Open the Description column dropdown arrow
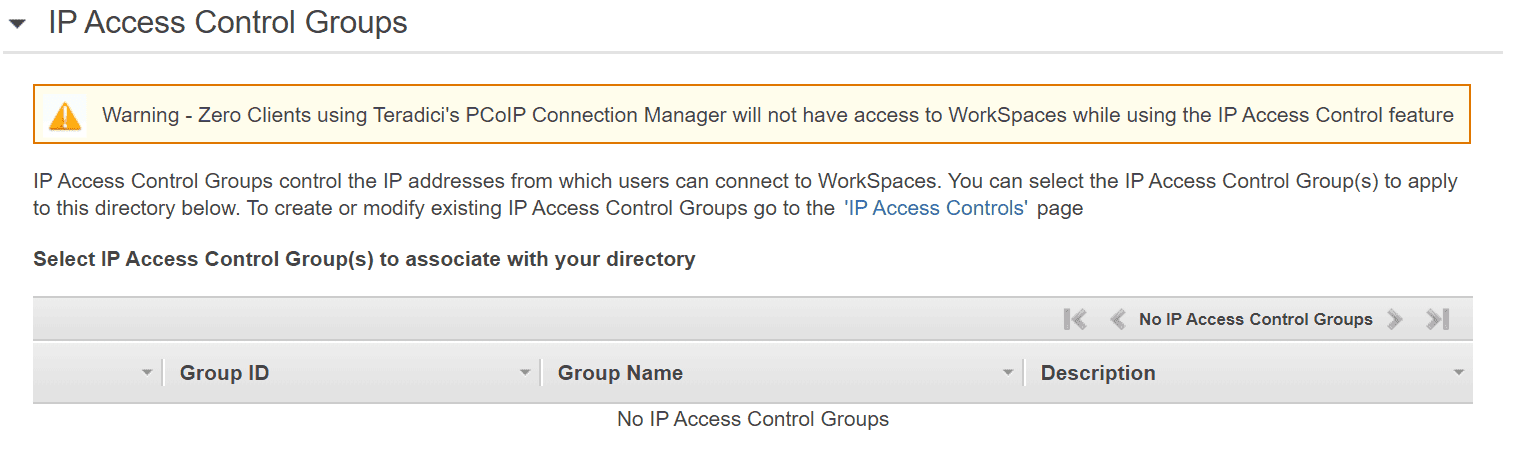 click(x=1458, y=373)
